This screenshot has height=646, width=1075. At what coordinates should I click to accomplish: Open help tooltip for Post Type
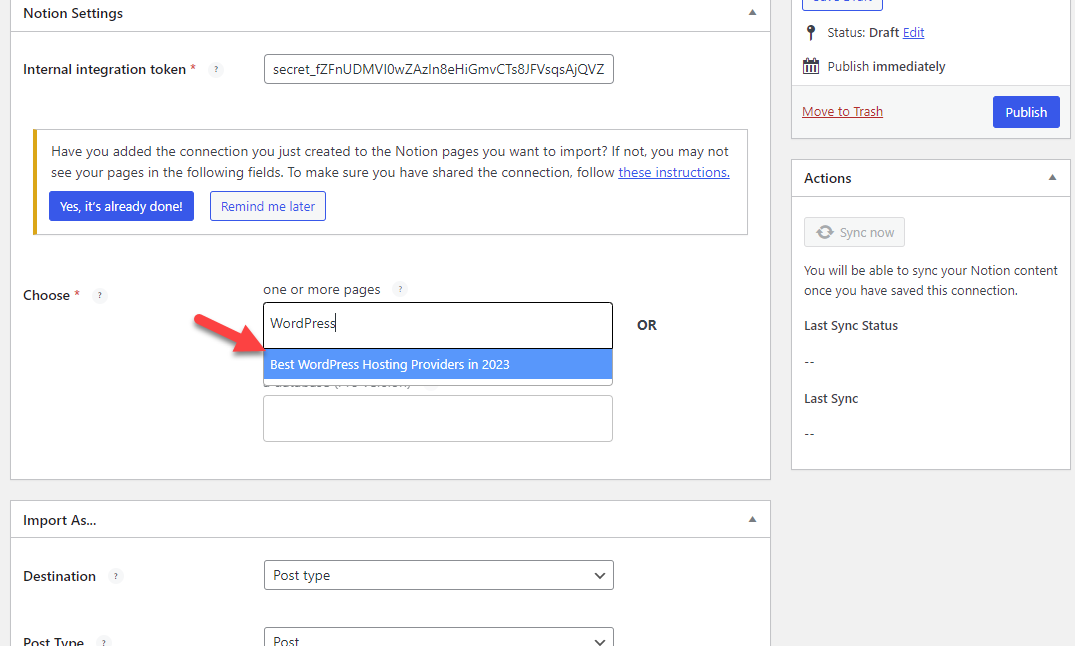(x=104, y=642)
